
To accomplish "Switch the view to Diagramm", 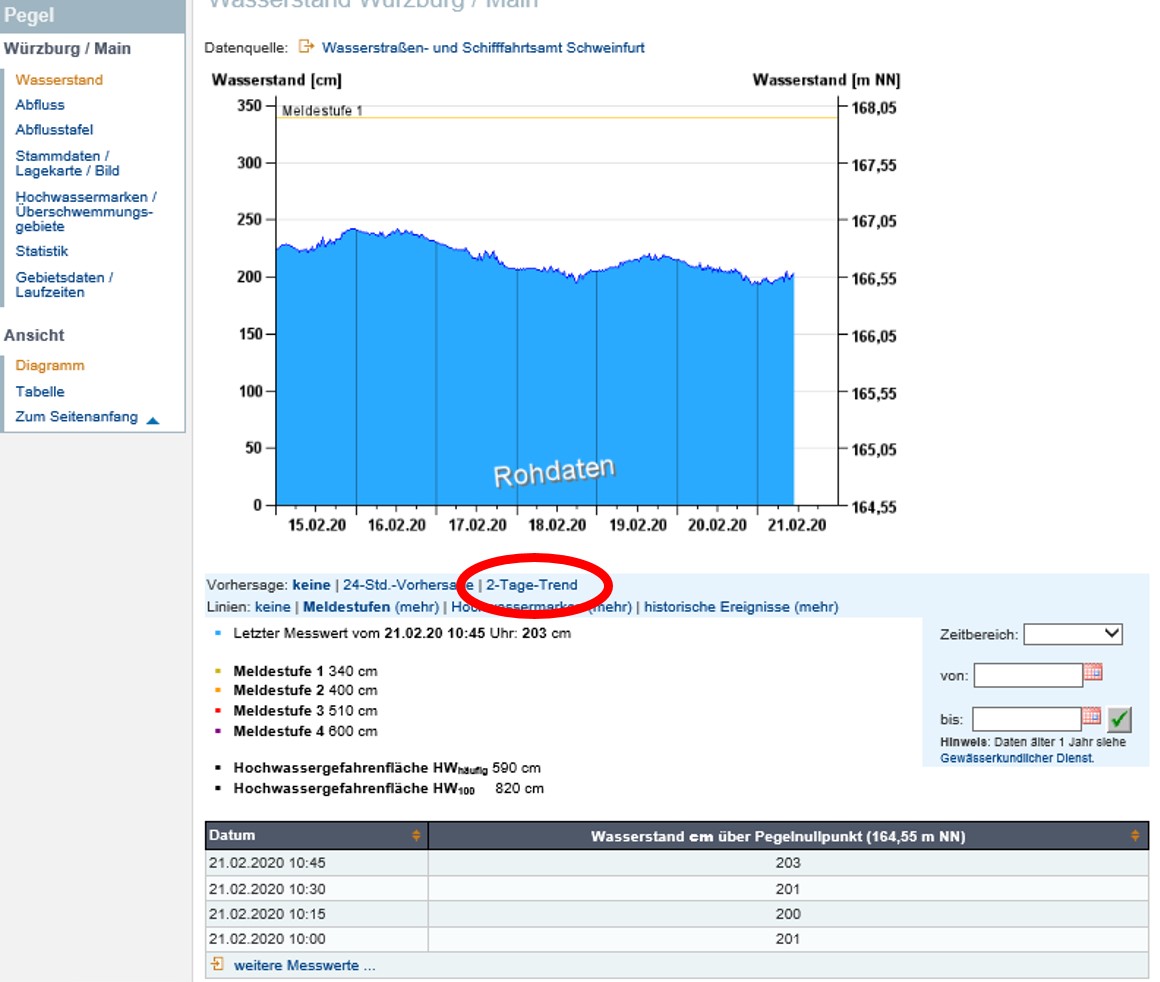I will pyautogui.click(x=50, y=366).
